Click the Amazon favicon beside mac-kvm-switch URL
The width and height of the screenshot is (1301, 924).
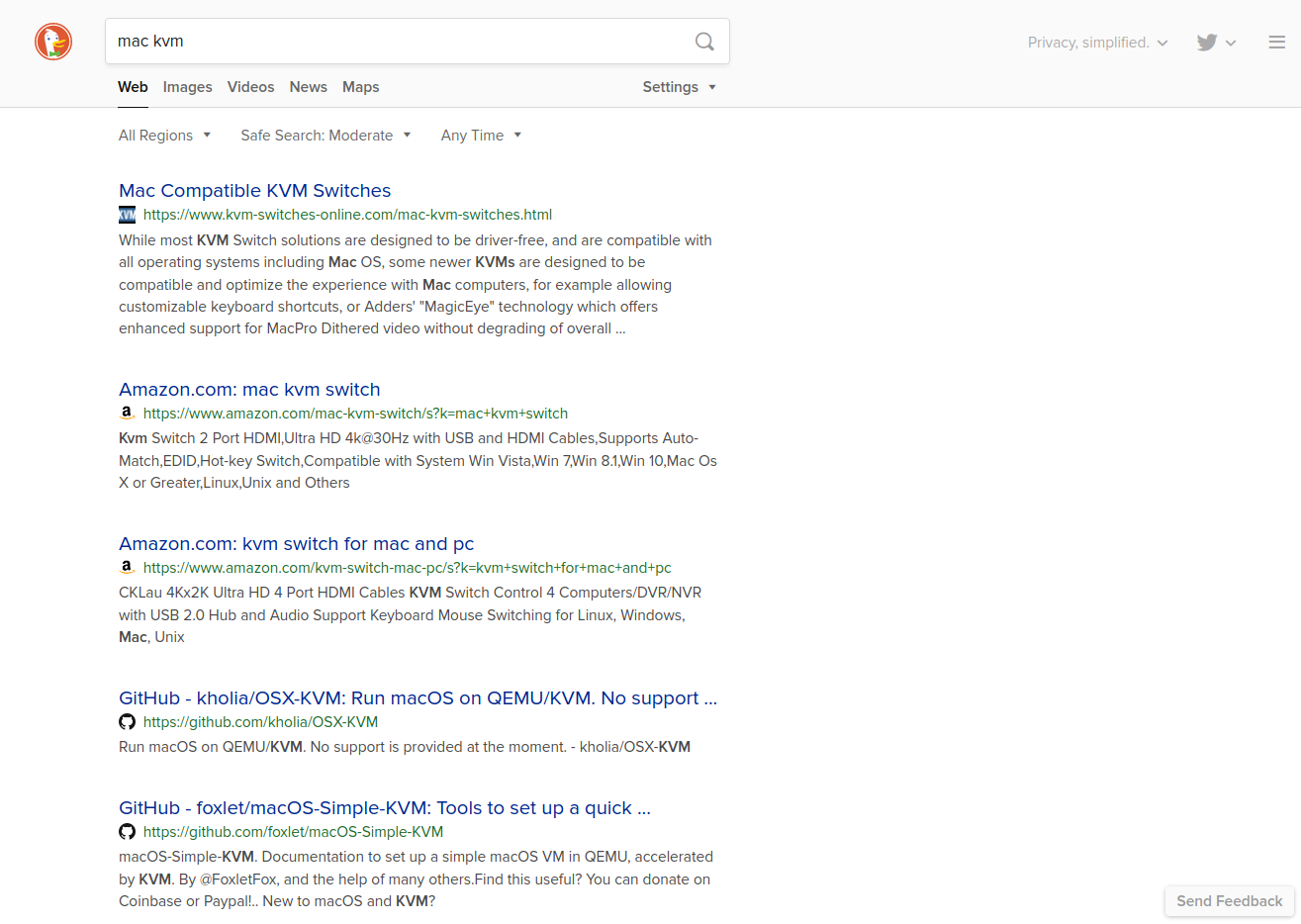tap(127, 414)
